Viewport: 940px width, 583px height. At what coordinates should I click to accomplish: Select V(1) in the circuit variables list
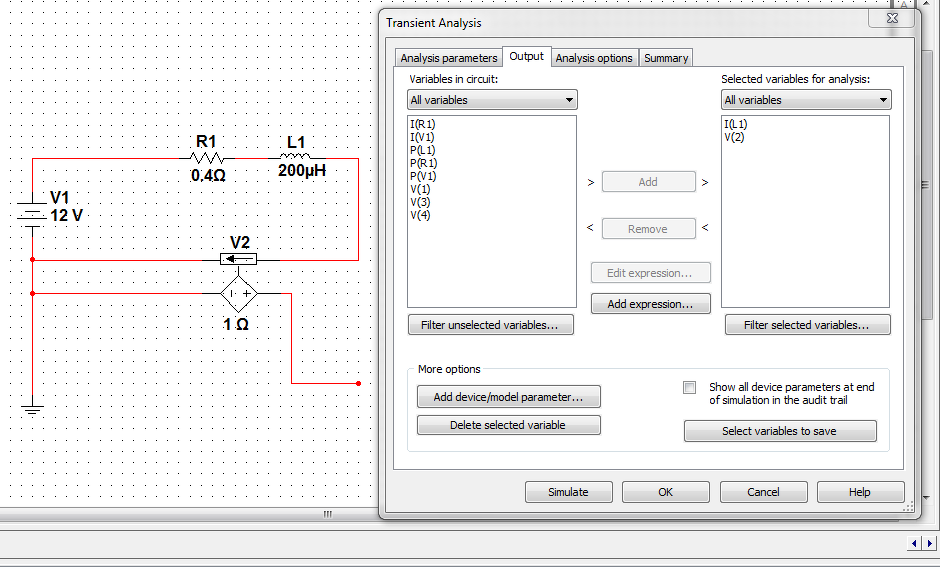420,190
